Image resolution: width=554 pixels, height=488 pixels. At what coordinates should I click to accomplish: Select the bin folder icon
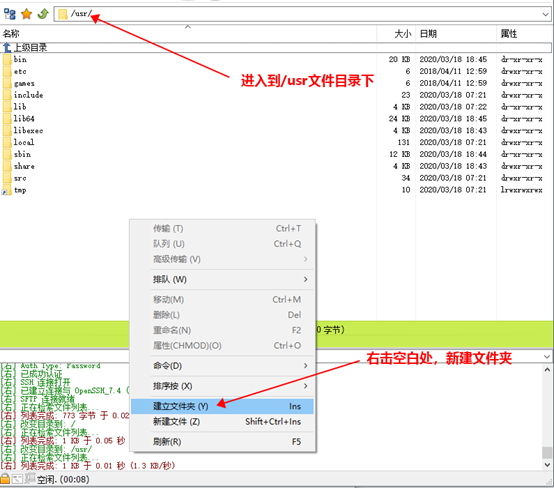(7, 59)
